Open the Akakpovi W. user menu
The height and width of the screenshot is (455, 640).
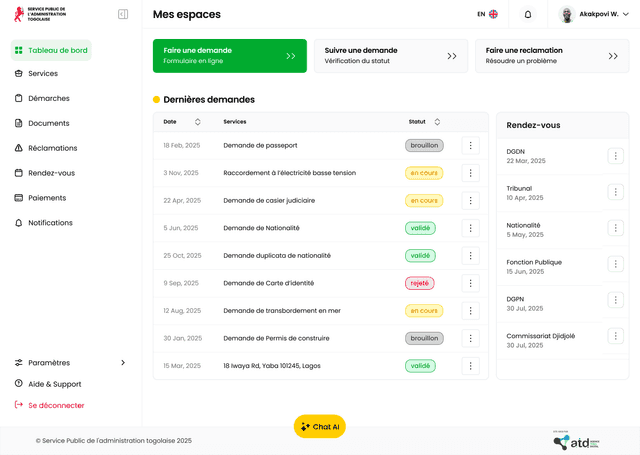tap(593, 14)
